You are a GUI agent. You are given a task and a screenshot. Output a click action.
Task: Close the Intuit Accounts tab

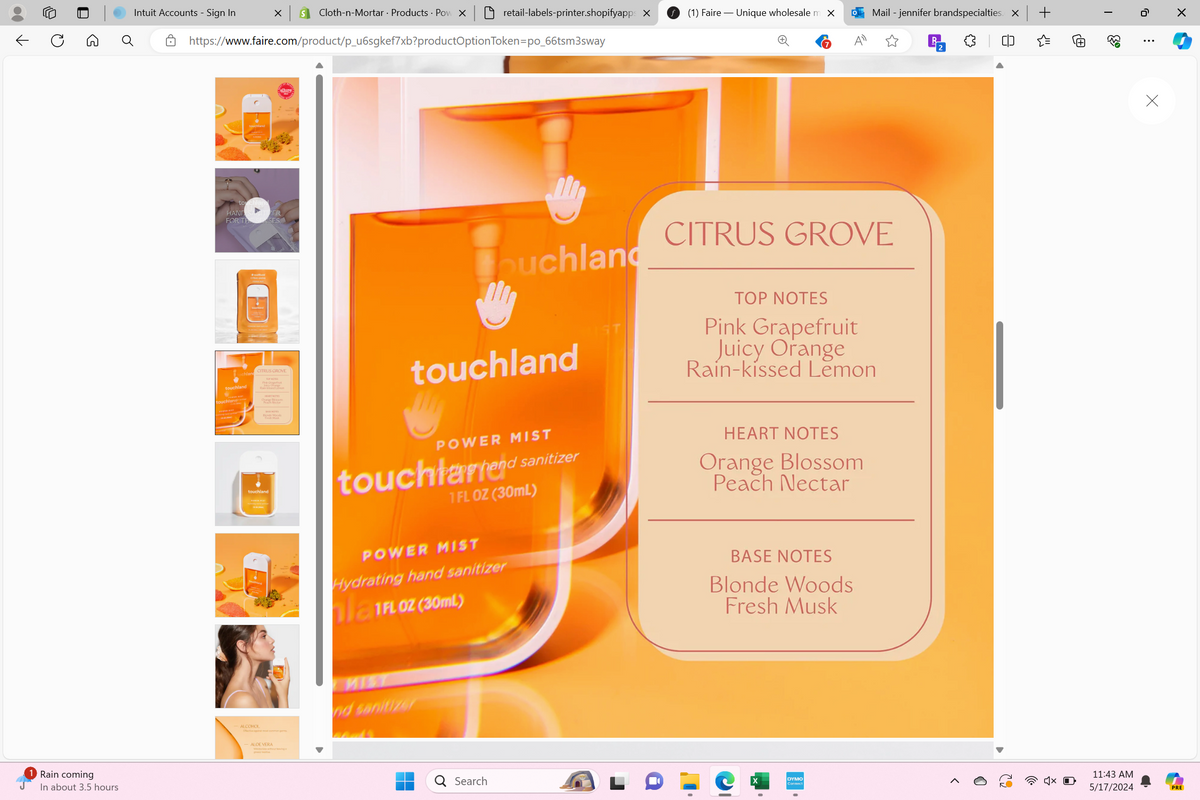[x=278, y=13]
